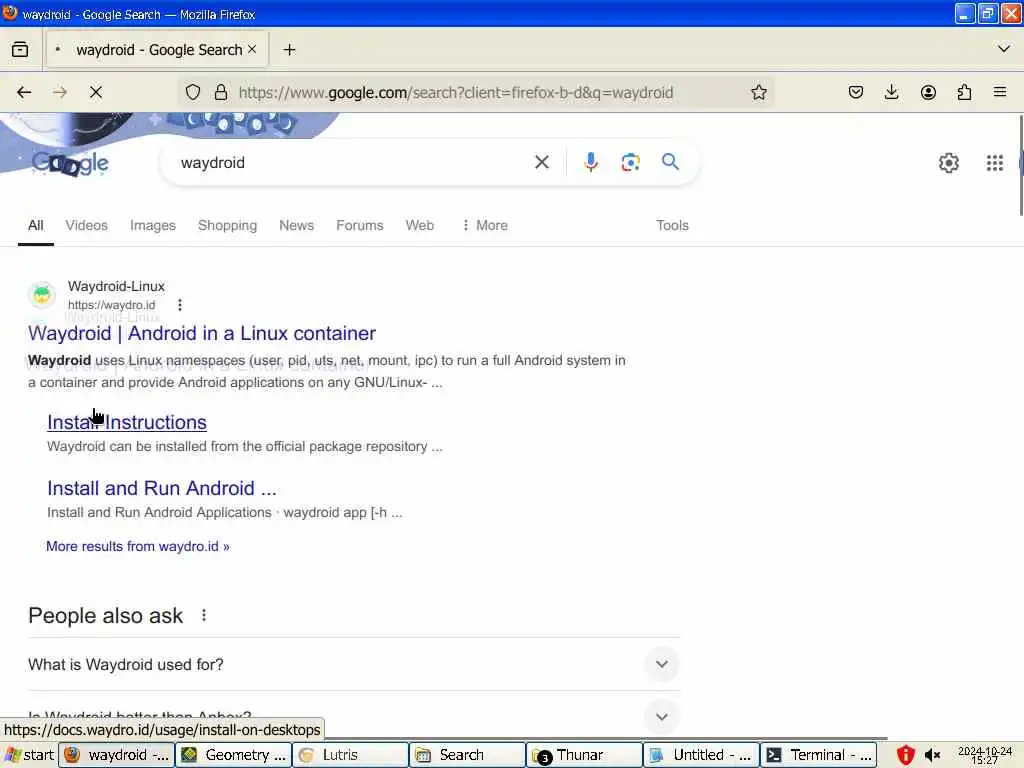
Task: Select the All results tab
Action: click(x=36, y=225)
